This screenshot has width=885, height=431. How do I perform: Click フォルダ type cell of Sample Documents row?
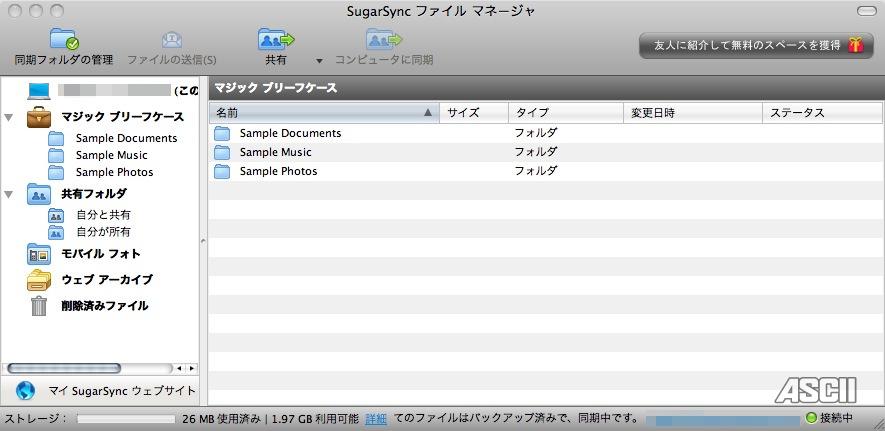click(536, 133)
